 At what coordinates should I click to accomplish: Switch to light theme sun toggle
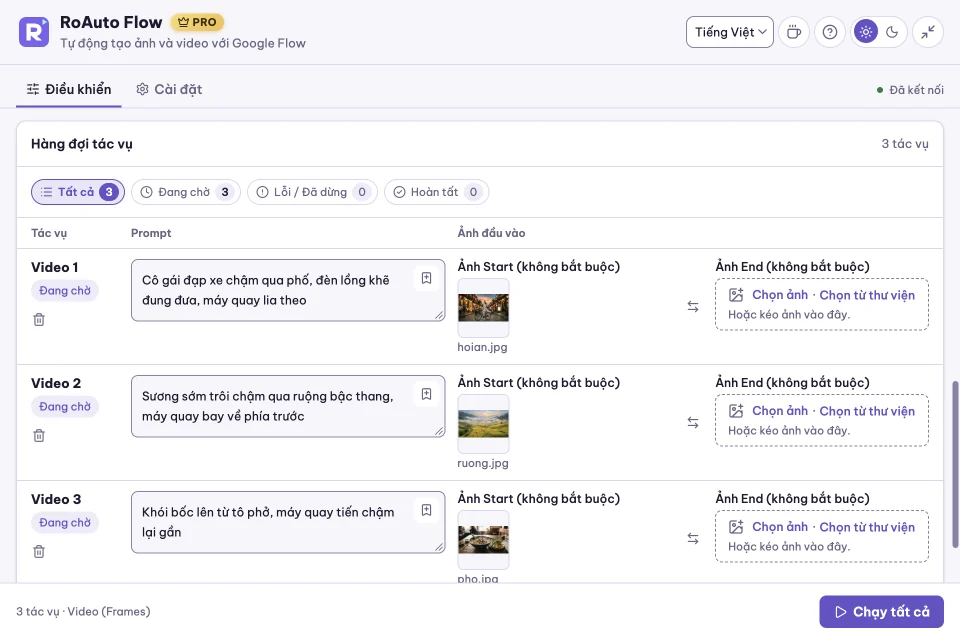click(866, 32)
